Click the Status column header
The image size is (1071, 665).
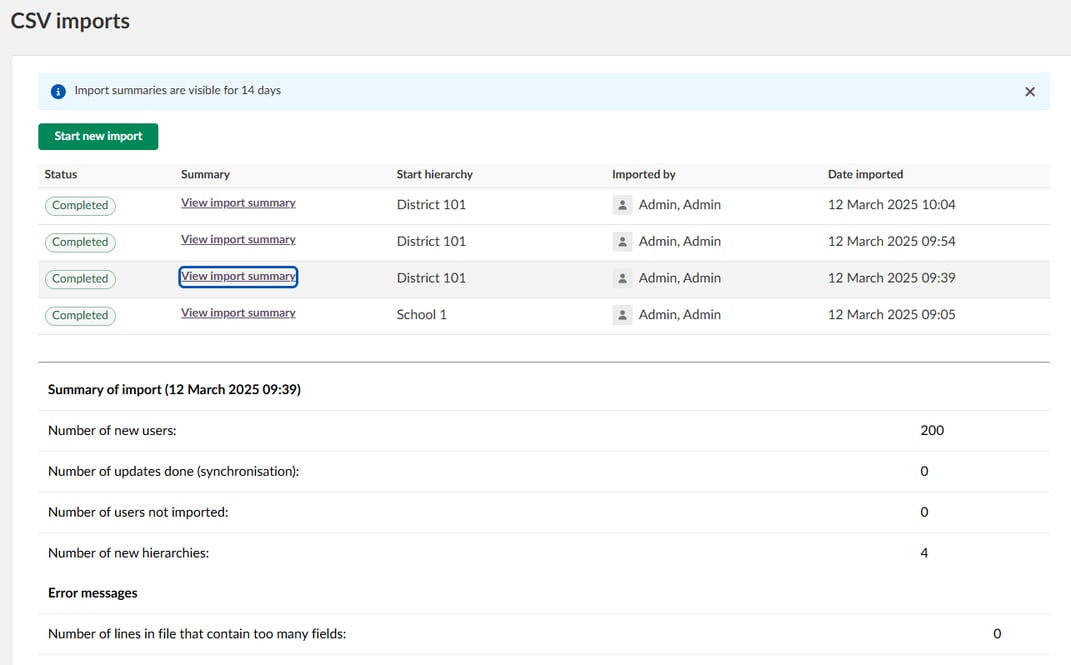(x=61, y=174)
